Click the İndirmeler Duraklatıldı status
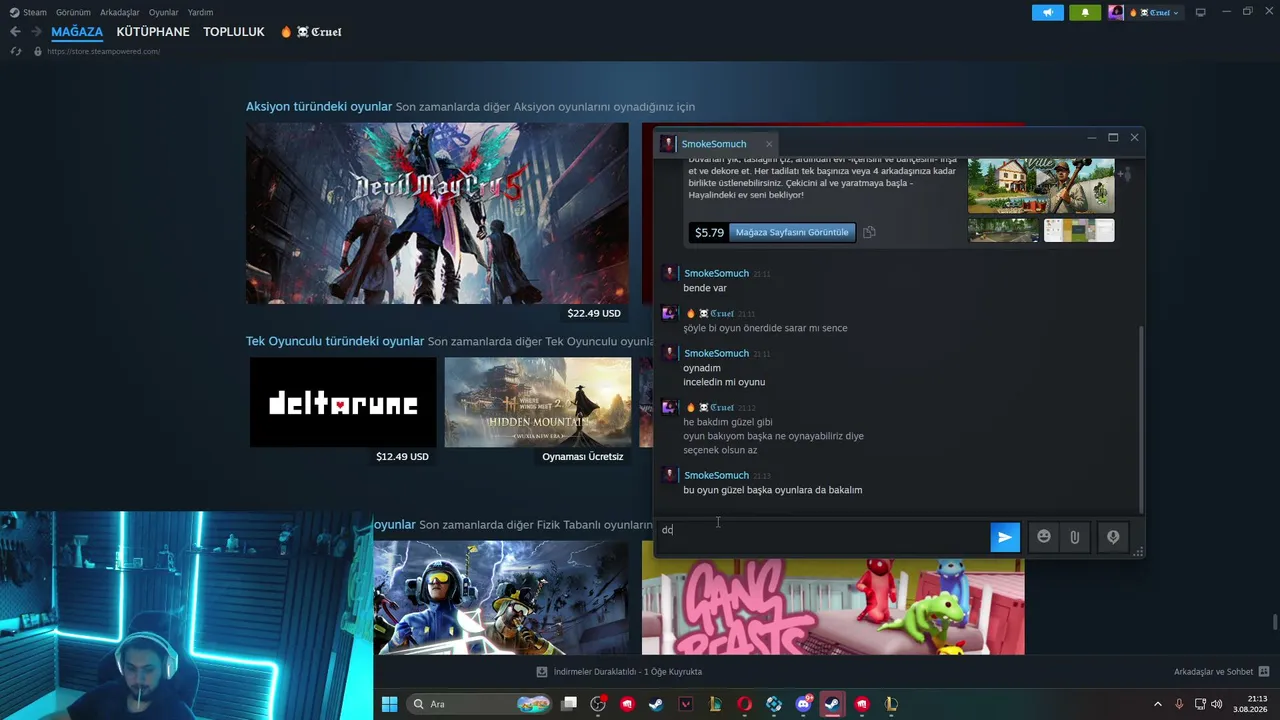The height and width of the screenshot is (720, 1280). 627,672
